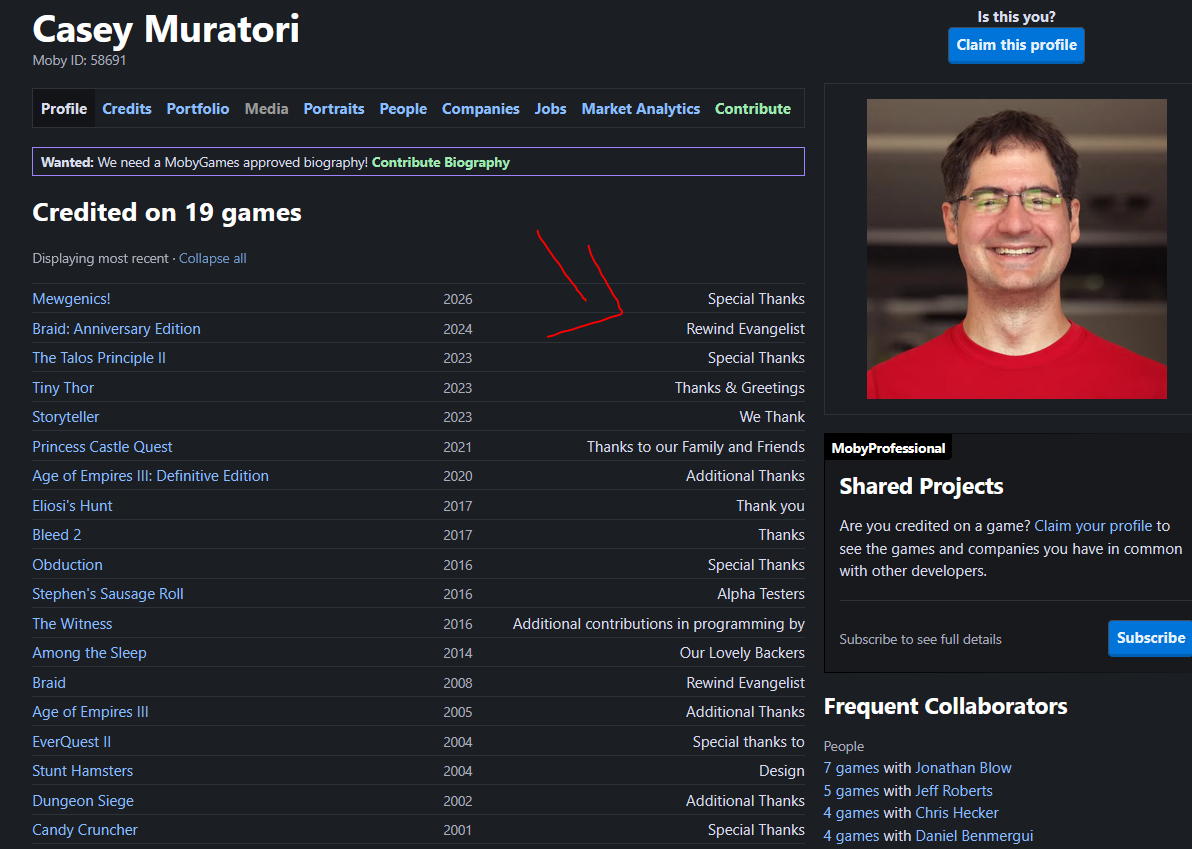Open the Portraits tab

click(x=334, y=109)
